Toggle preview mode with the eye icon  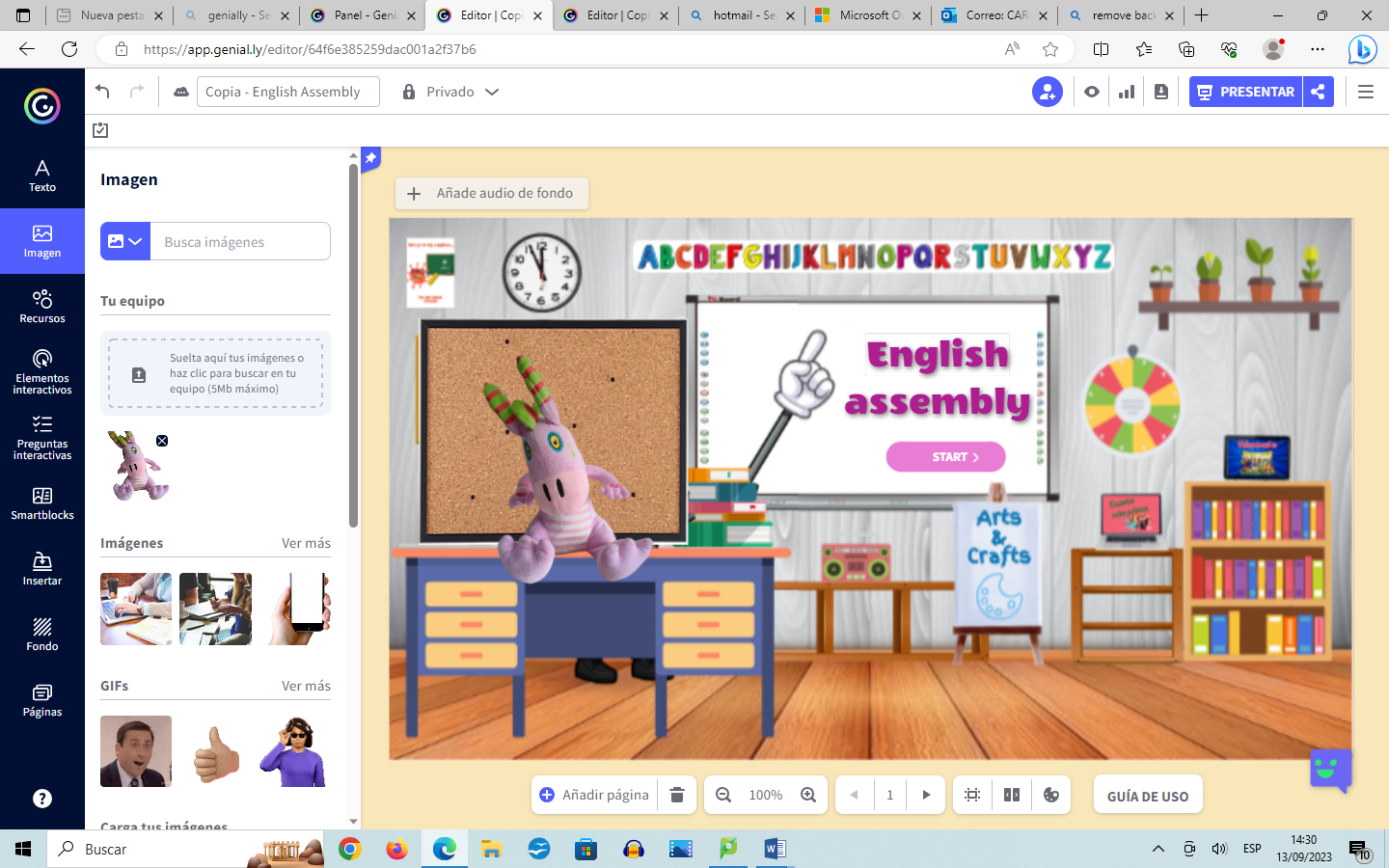[x=1091, y=91]
